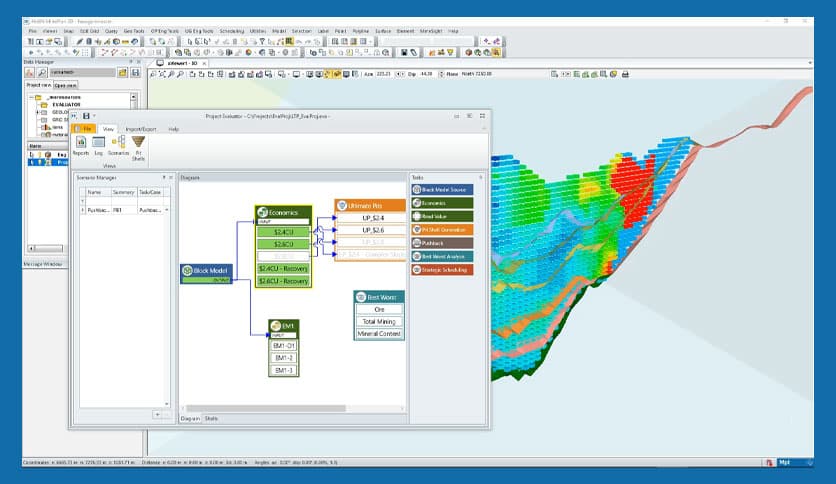Click the Block Model Source tool button
Viewport: 836px width, 484px height.
444,189
